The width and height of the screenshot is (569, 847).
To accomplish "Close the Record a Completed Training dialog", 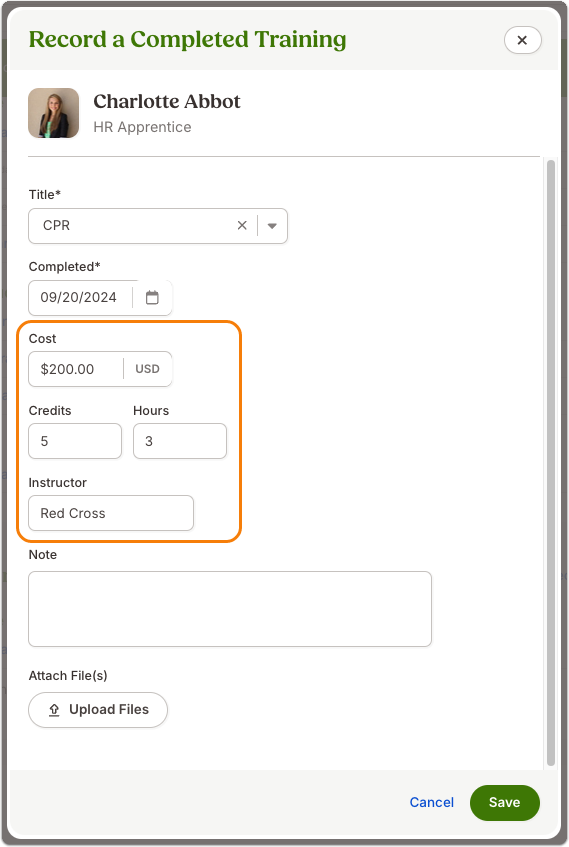I will pyautogui.click(x=522, y=40).
